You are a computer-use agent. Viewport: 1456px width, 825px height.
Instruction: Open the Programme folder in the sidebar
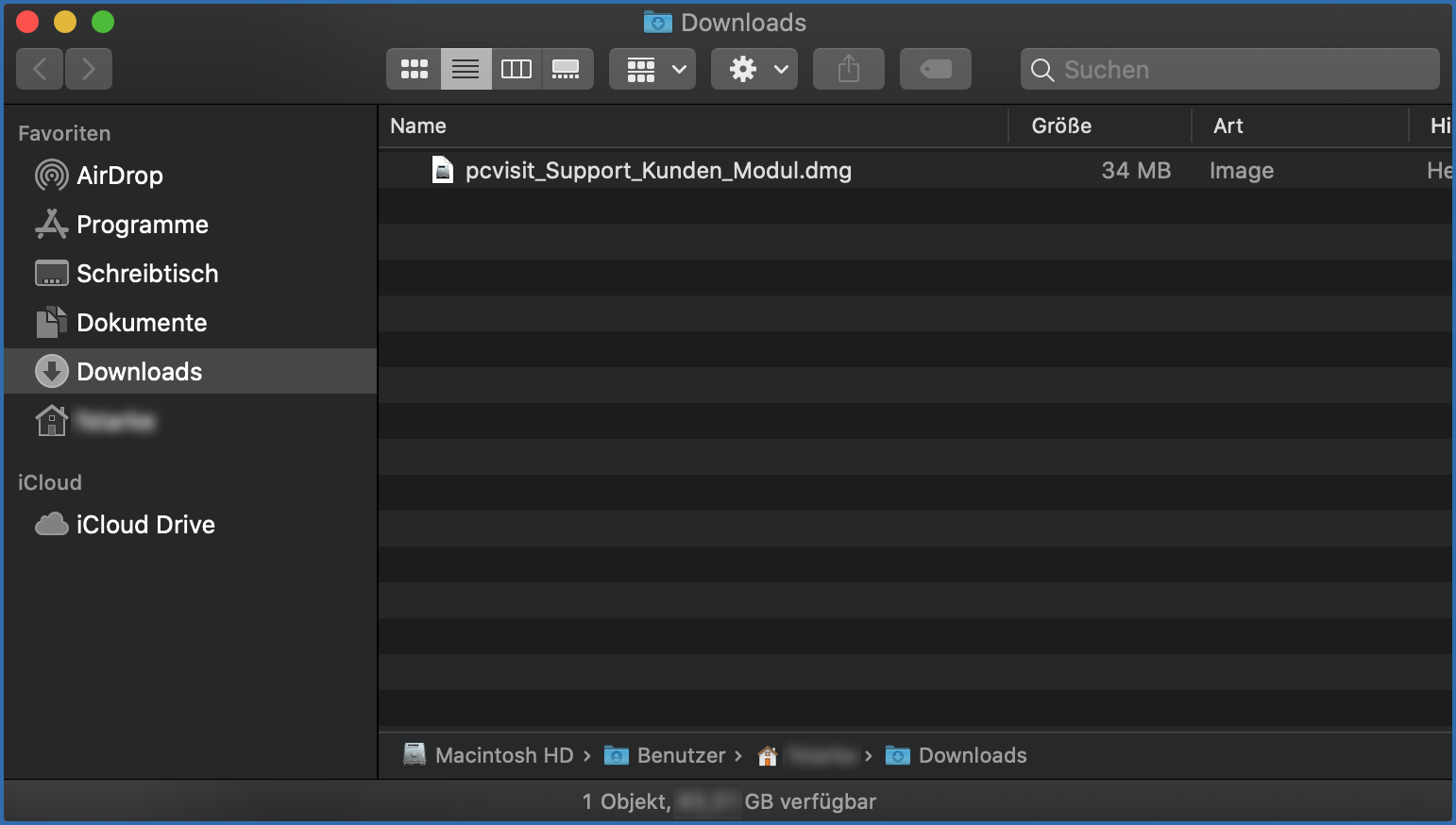point(143,225)
